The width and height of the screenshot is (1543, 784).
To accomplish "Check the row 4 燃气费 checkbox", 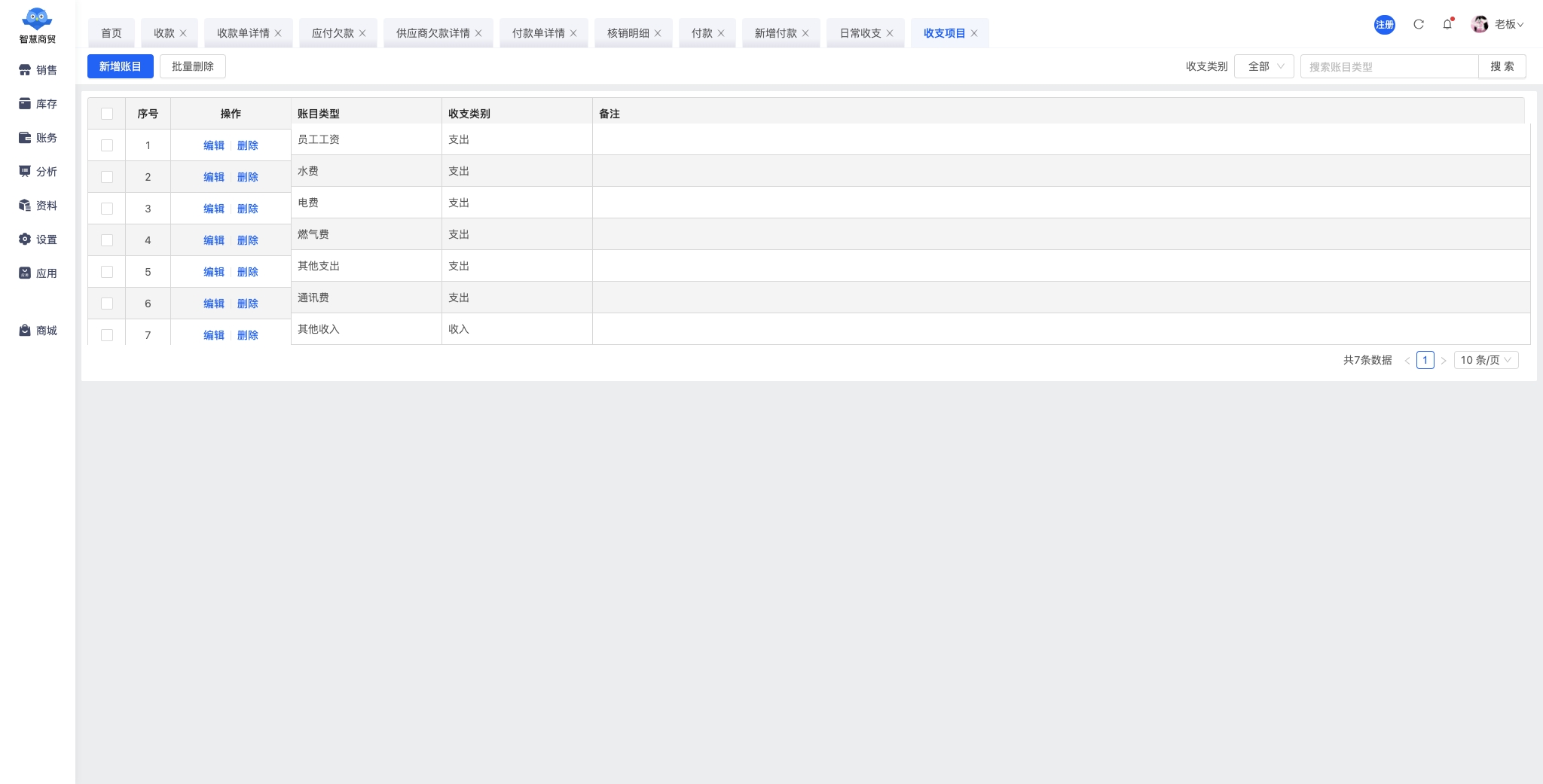I will (107, 240).
